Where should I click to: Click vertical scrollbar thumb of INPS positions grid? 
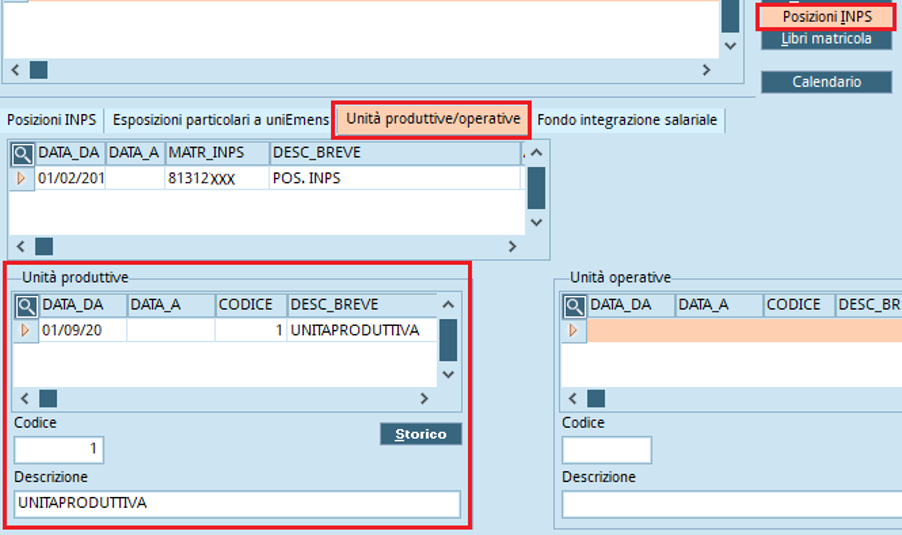pyautogui.click(x=536, y=188)
